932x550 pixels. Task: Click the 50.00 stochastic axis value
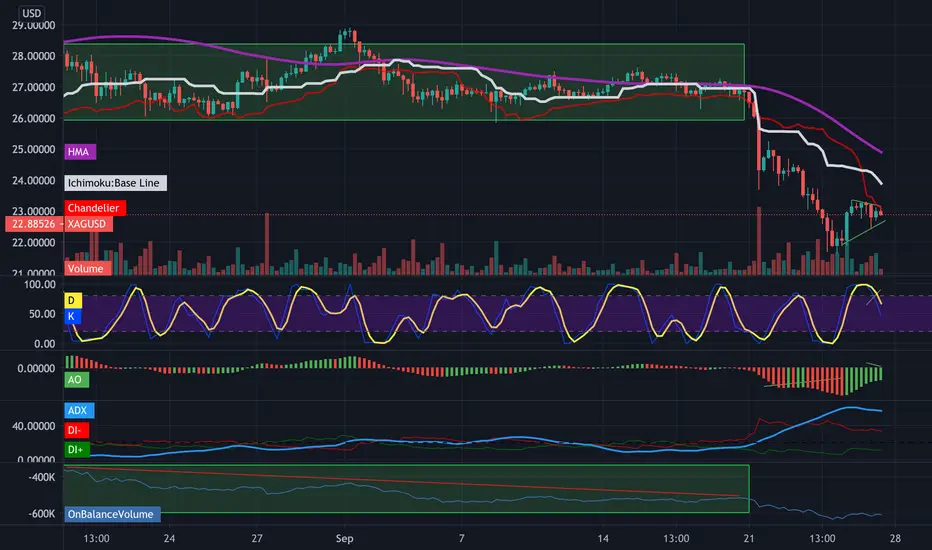(42, 314)
